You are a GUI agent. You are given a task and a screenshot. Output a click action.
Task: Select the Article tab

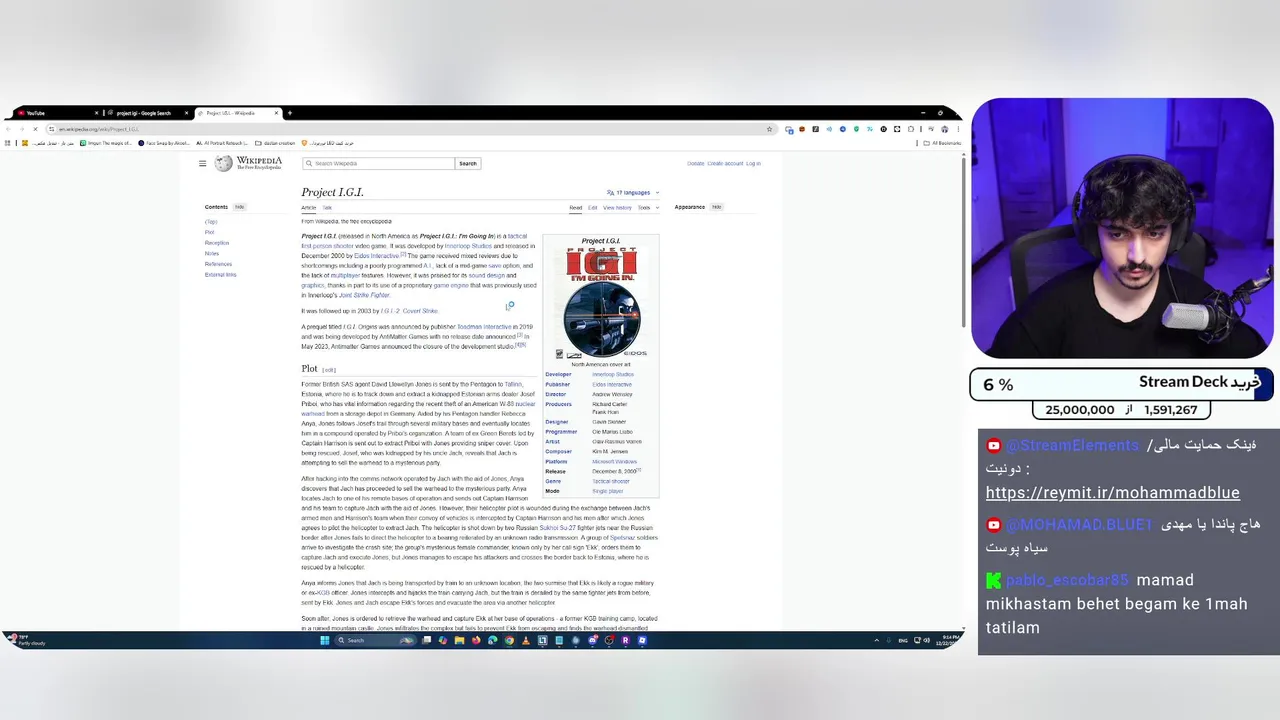[309, 207]
